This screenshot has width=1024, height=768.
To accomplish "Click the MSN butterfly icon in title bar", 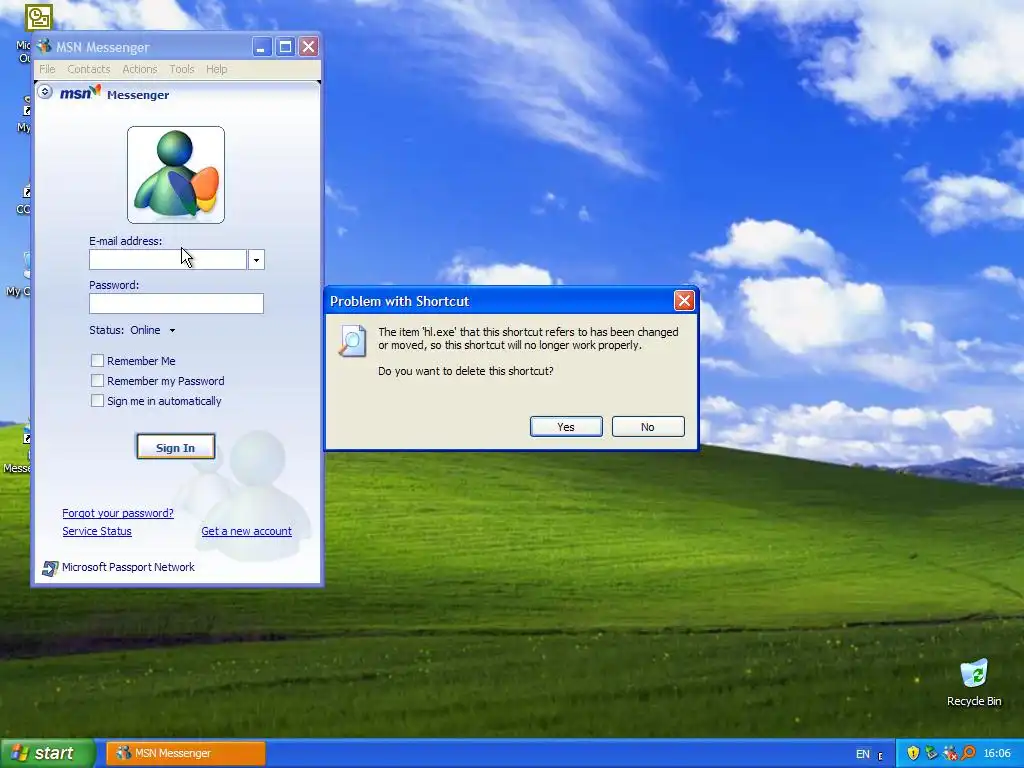I will pos(44,47).
